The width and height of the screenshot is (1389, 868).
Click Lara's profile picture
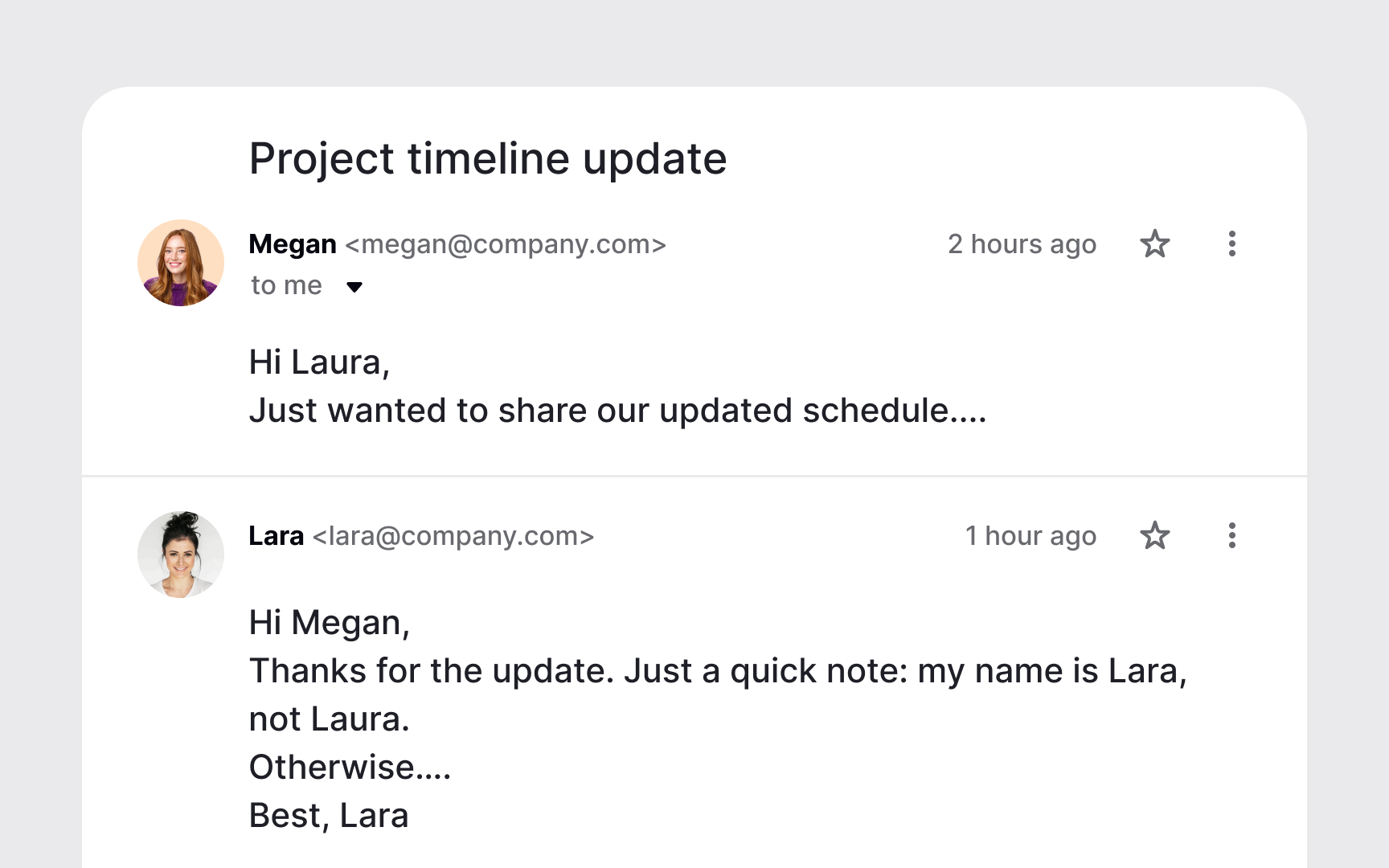pyautogui.click(x=181, y=555)
